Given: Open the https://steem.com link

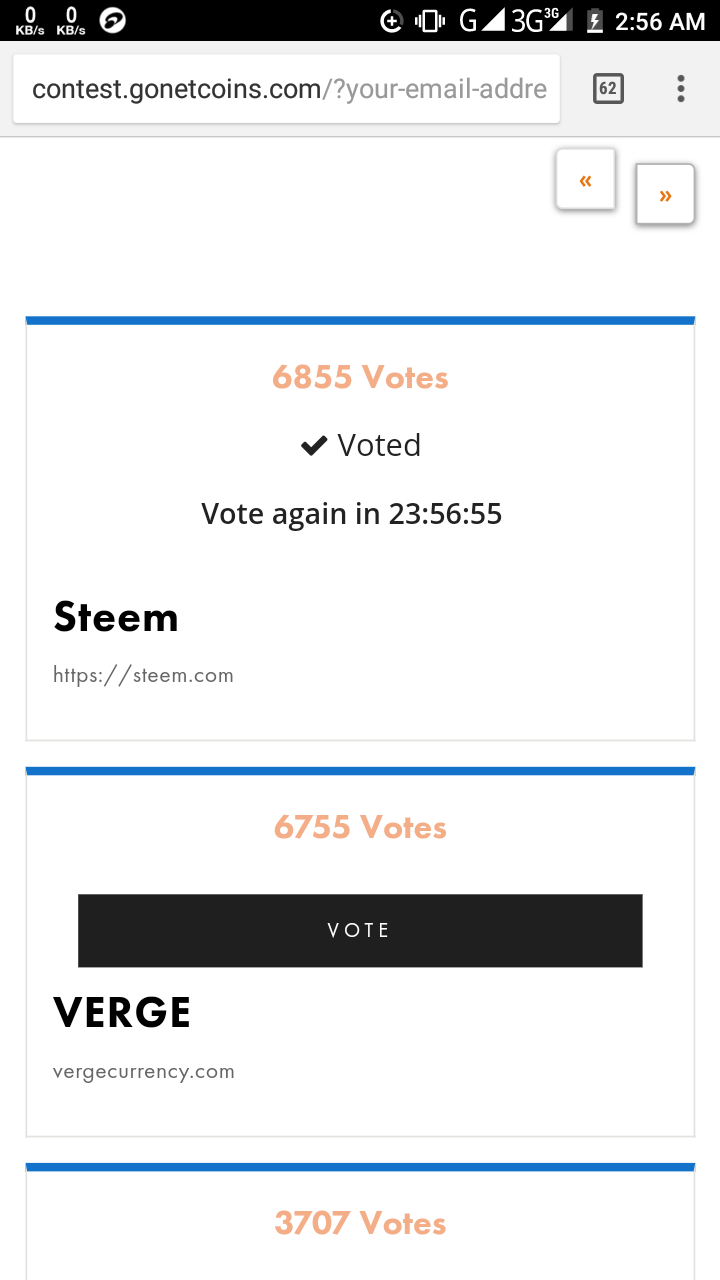Looking at the screenshot, I should 143,675.
